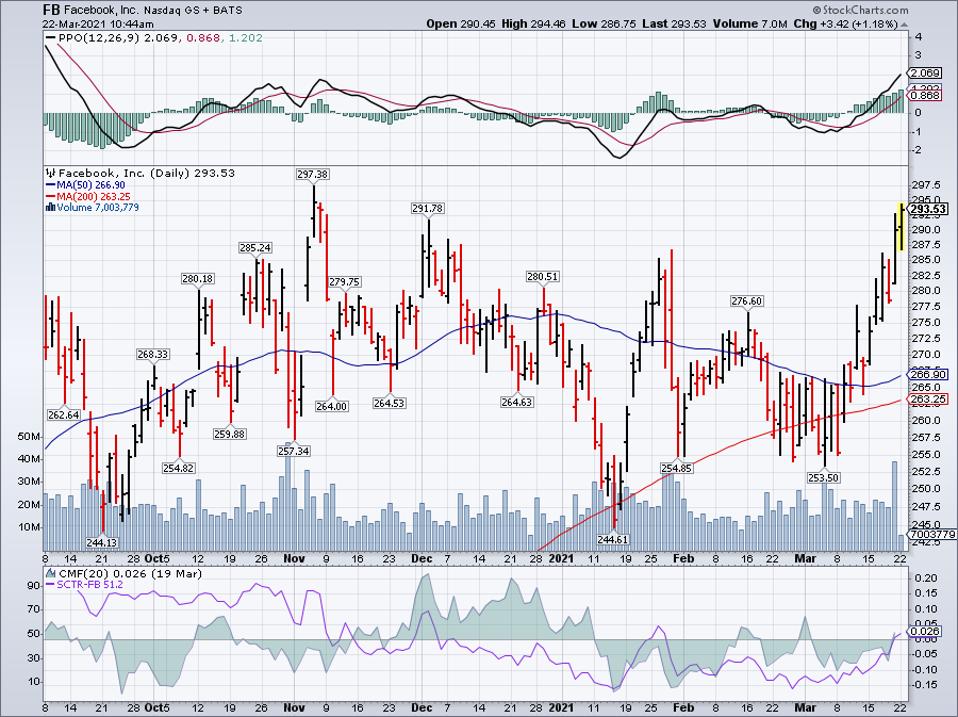This screenshot has width=958, height=717.
Task: Click the 291.78 high price label
Action: point(428,208)
